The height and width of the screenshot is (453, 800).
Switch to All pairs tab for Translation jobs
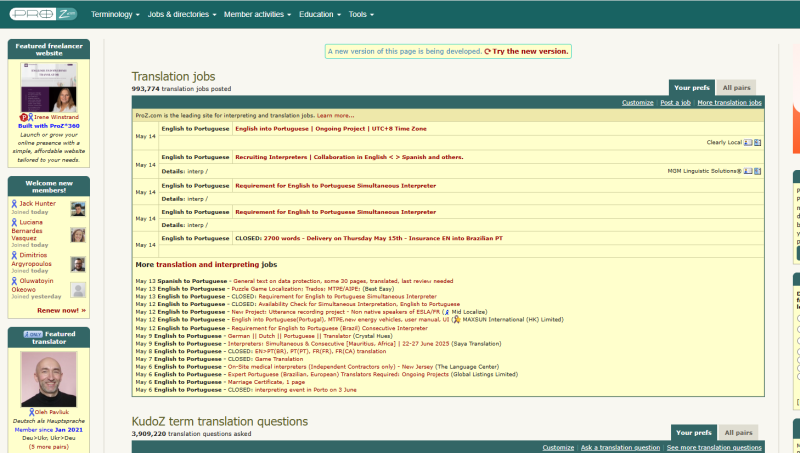736,88
